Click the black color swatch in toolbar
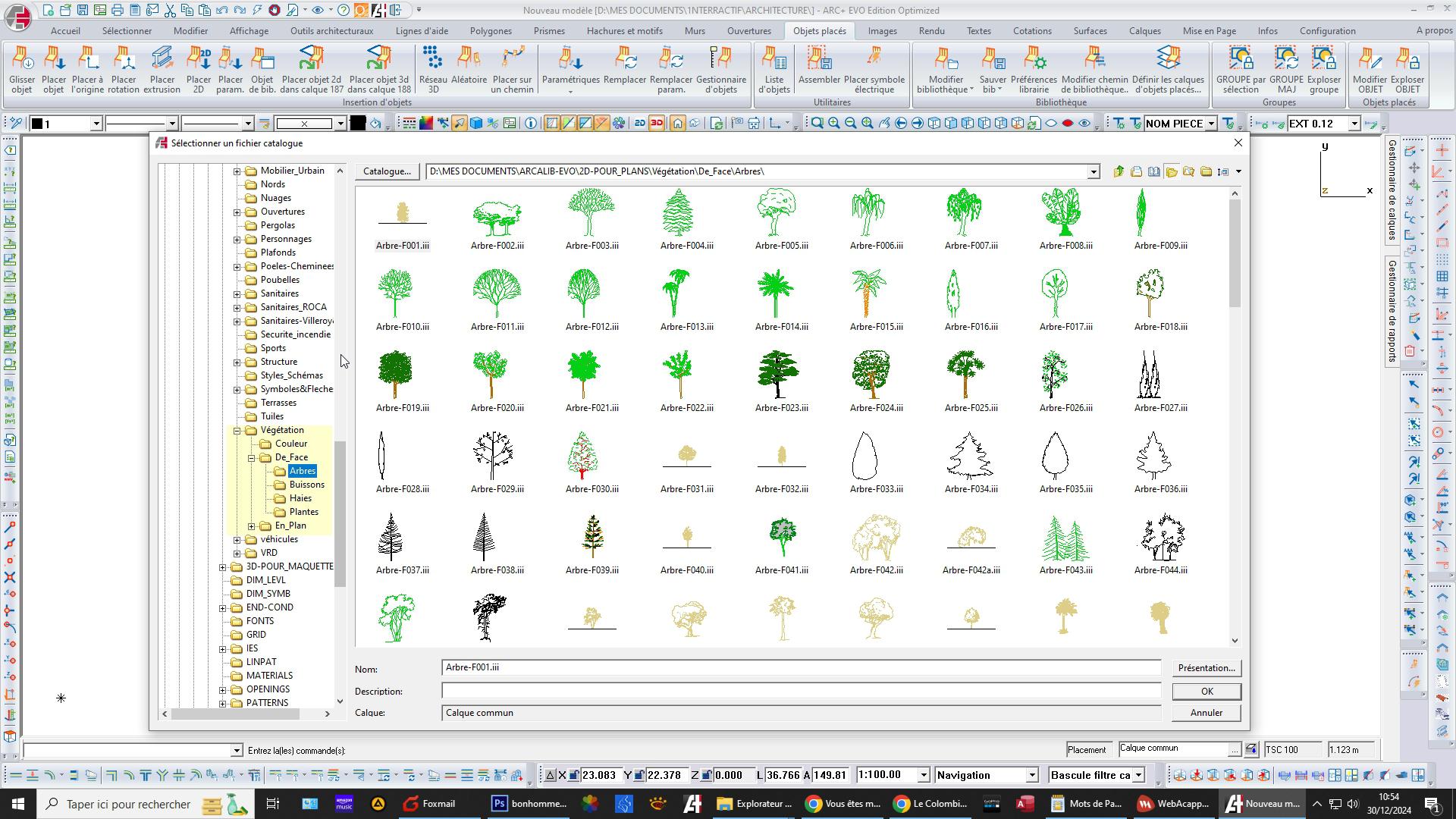This screenshot has width=1456, height=819. click(x=358, y=124)
